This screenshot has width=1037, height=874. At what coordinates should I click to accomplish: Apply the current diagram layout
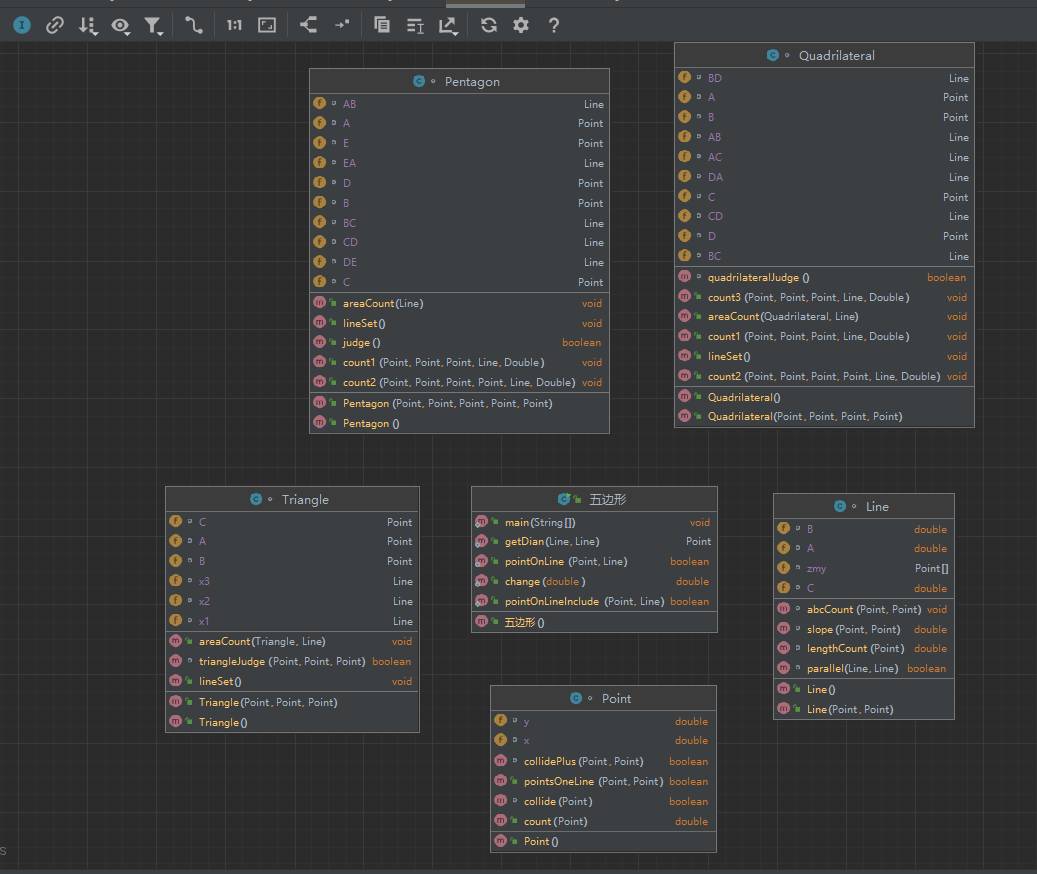pyautogui.click(x=309, y=25)
